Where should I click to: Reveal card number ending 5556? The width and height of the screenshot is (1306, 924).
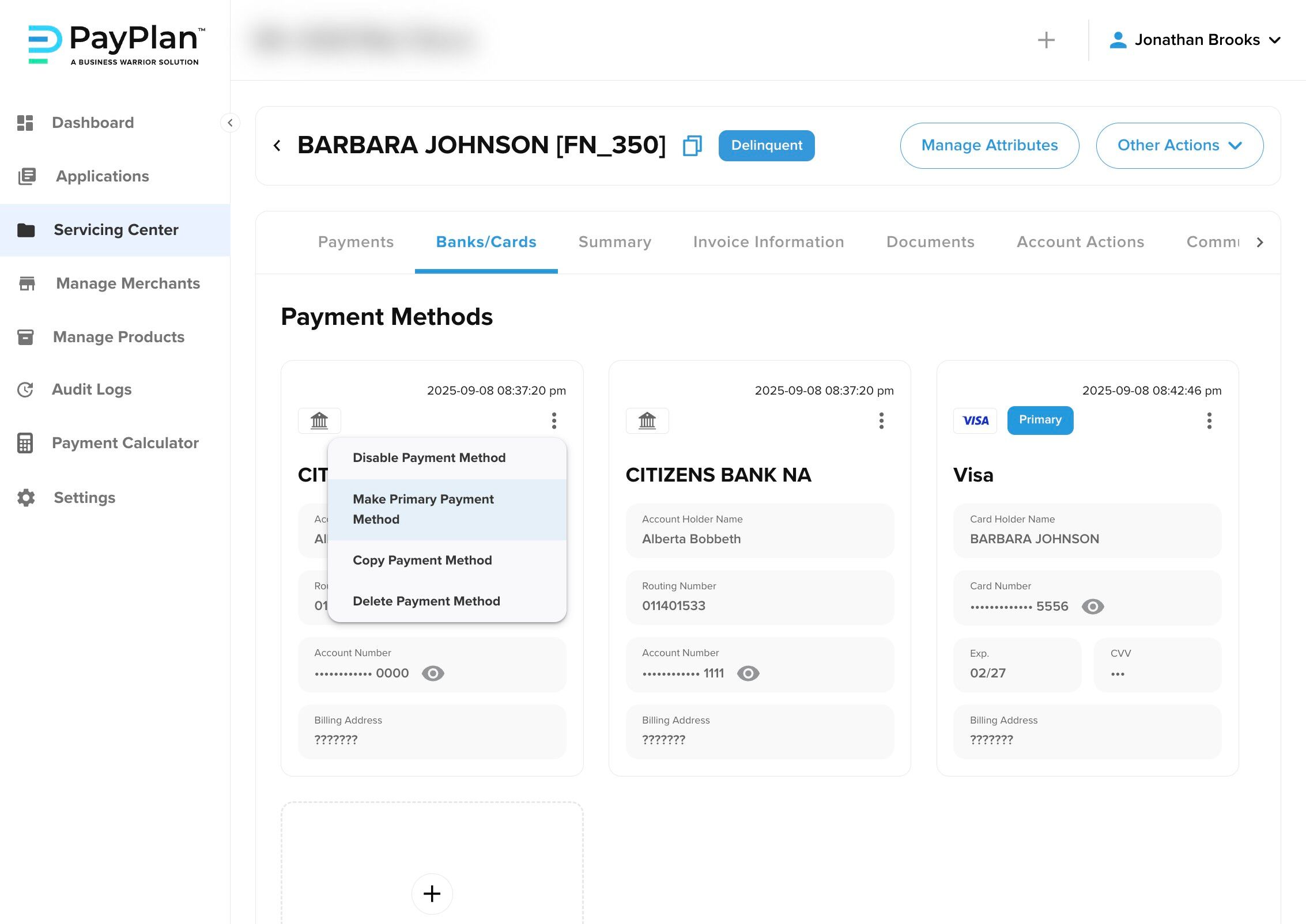1093,607
